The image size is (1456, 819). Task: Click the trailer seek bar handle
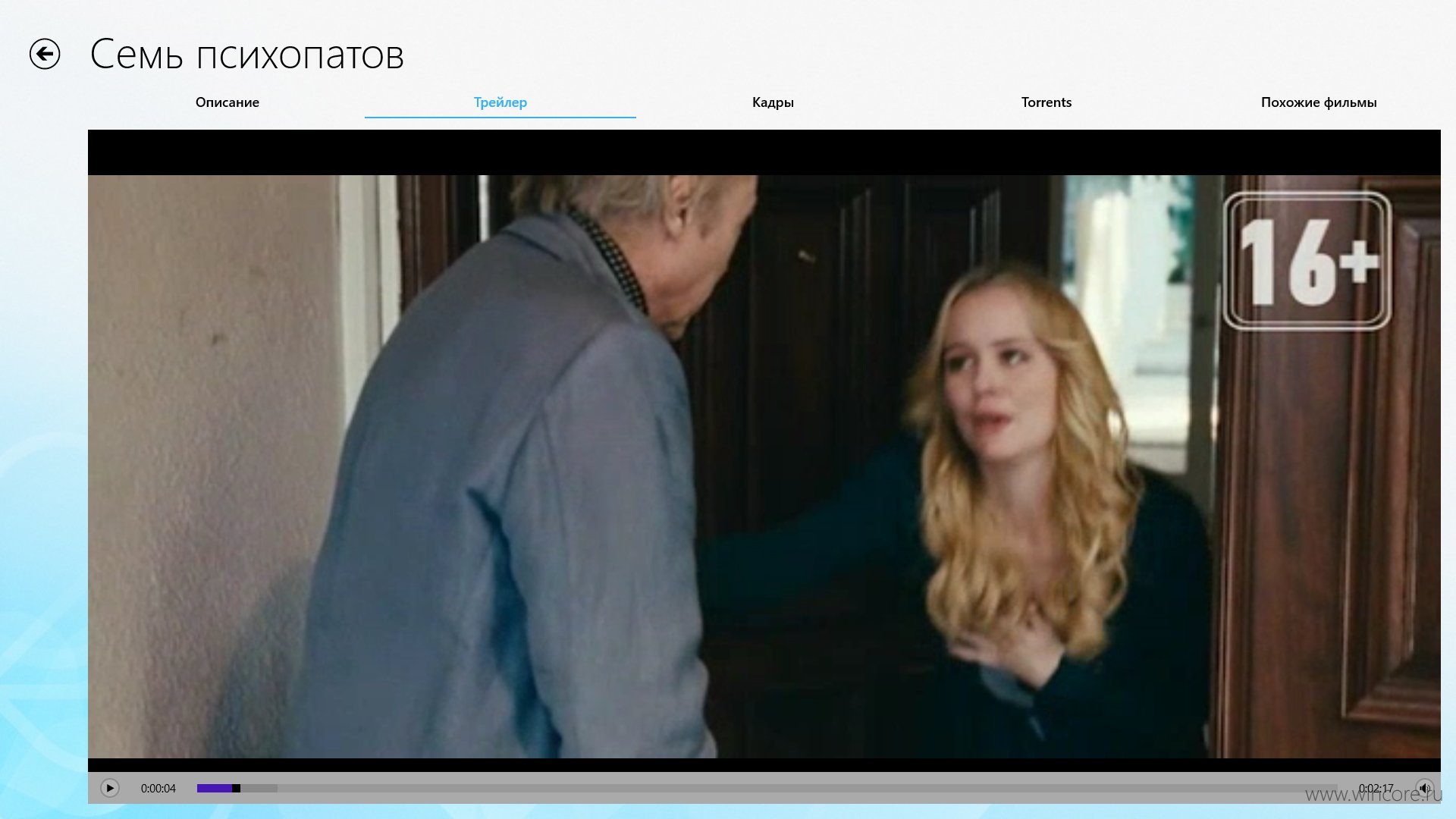point(236,788)
